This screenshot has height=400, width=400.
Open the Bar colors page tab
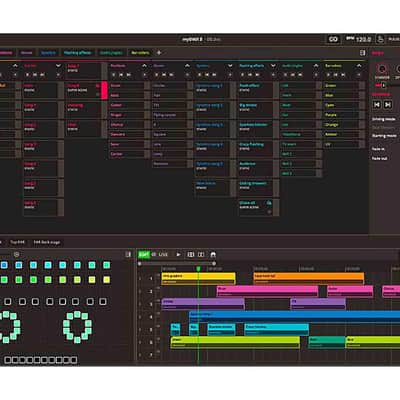pyautogui.click(x=140, y=53)
